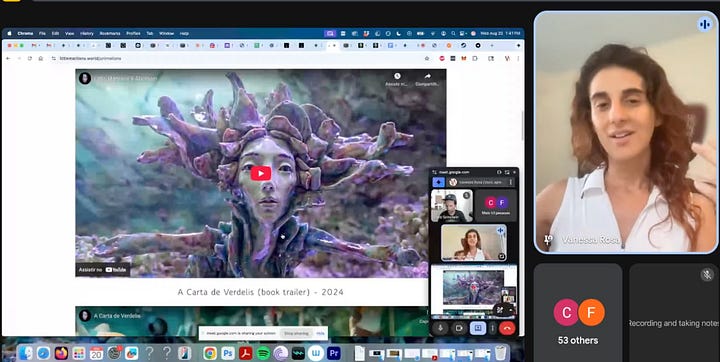This screenshot has width=720, height=362.
Task: Click the watch later clock icon
Action: (x=397, y=76)
